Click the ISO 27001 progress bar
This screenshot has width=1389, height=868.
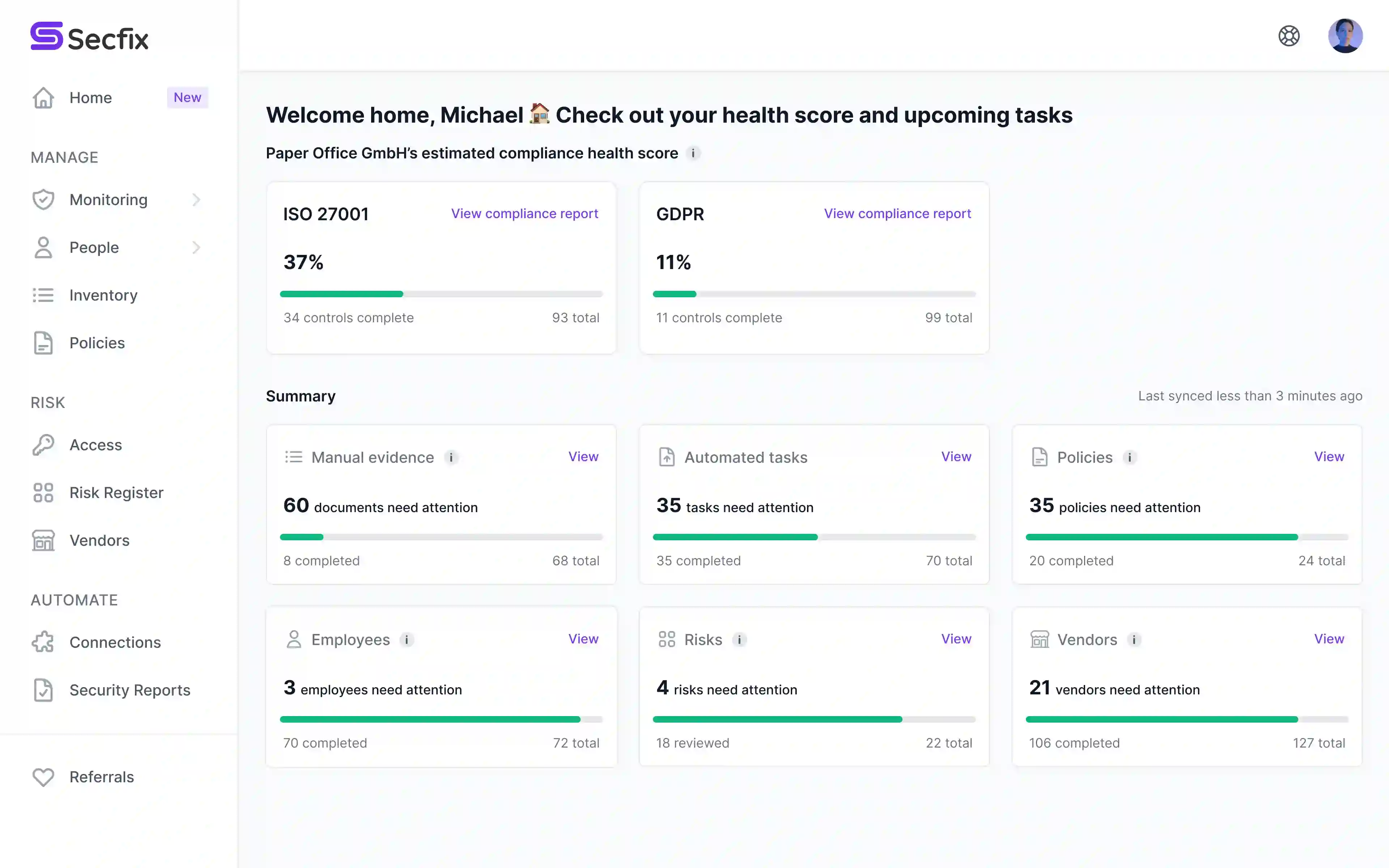[x=441, y=294]
